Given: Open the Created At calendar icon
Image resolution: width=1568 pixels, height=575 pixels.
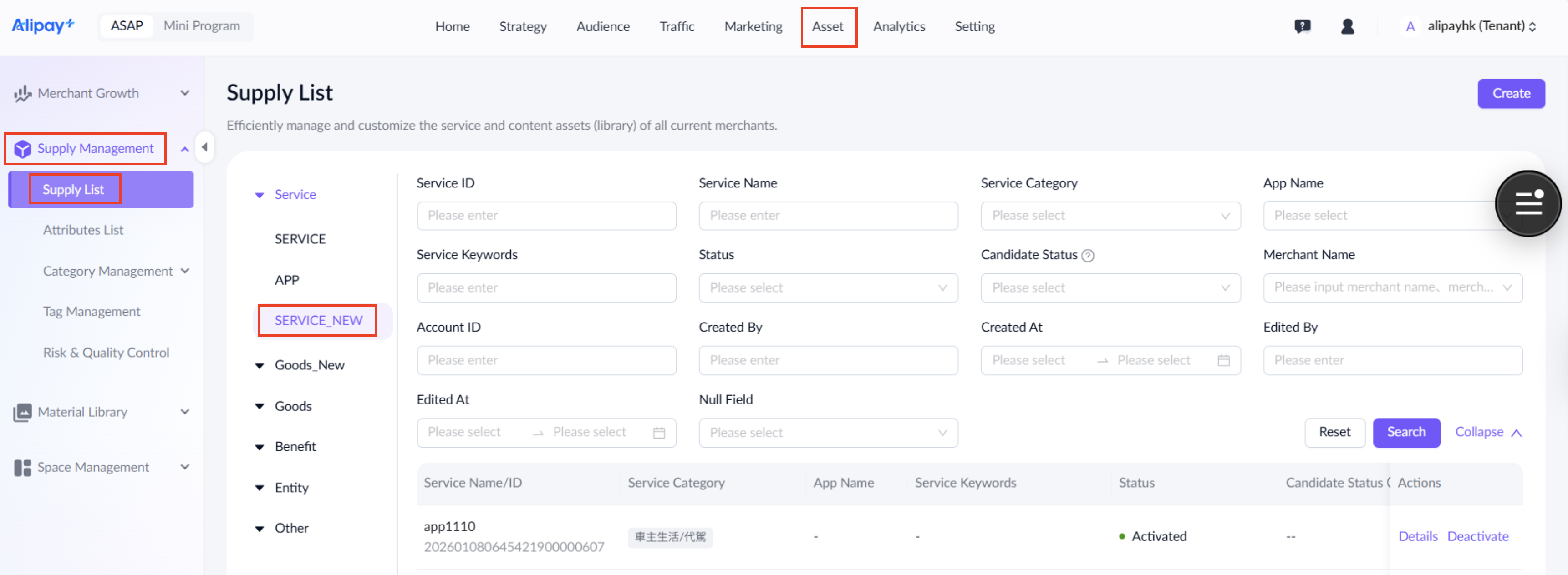Looking at the screenshot, I should [x=1223, y=360].
